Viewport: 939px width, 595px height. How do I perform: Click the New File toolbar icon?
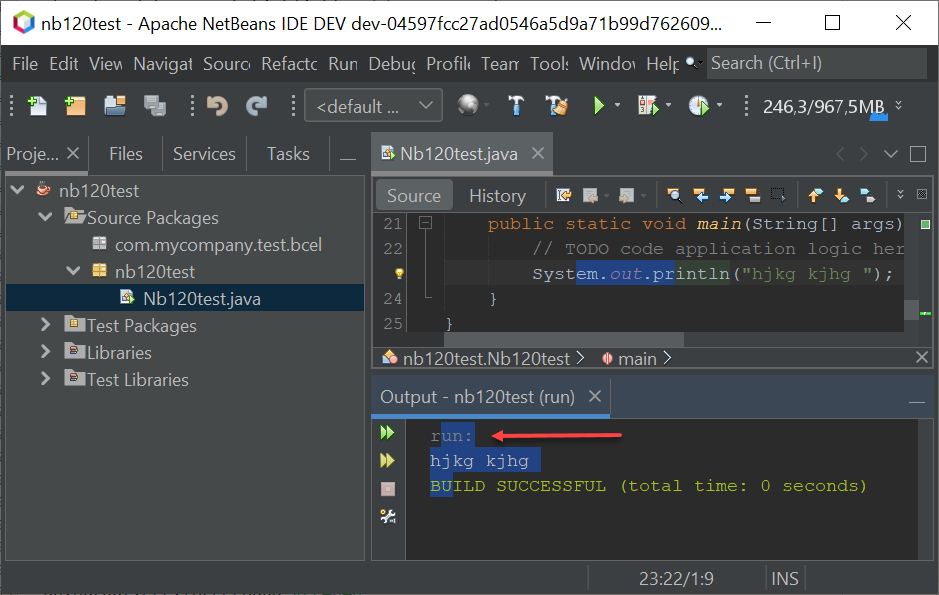(x=37, y=106)
